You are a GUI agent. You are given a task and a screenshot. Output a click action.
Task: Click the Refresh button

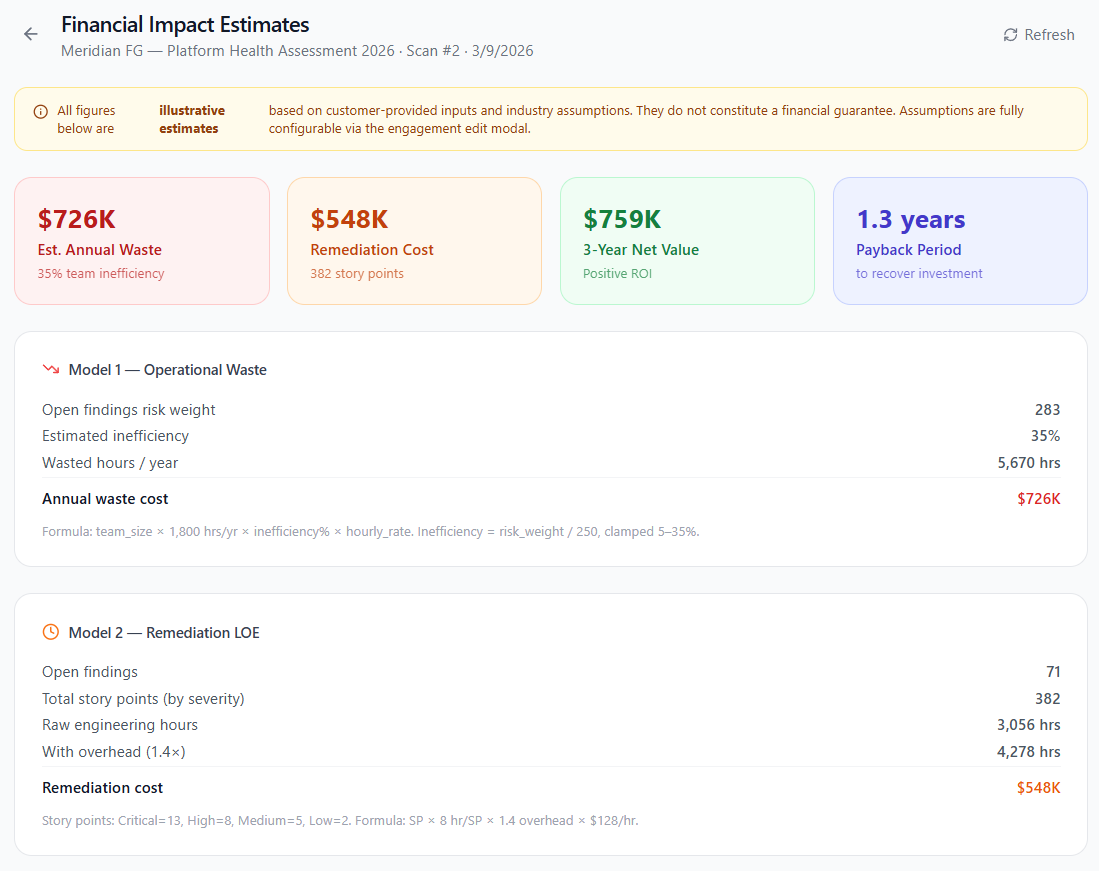coord(1038,35)
